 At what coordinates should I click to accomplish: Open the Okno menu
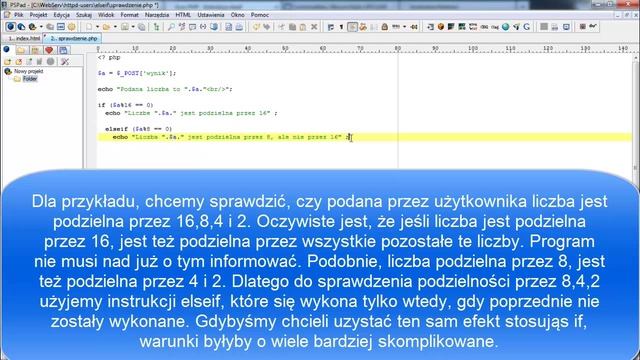tap(238, 15)
